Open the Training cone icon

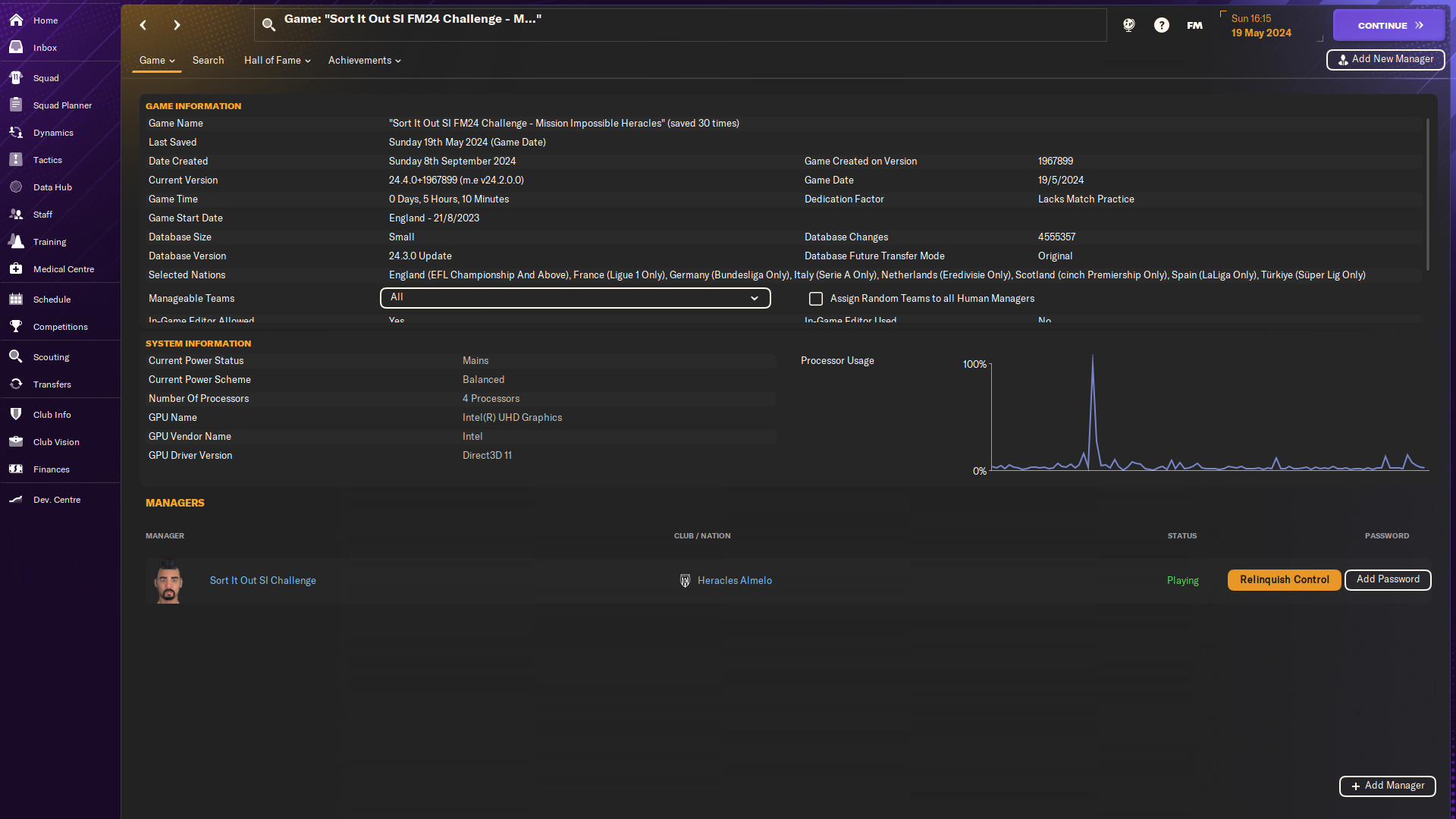tap(16, 242)
